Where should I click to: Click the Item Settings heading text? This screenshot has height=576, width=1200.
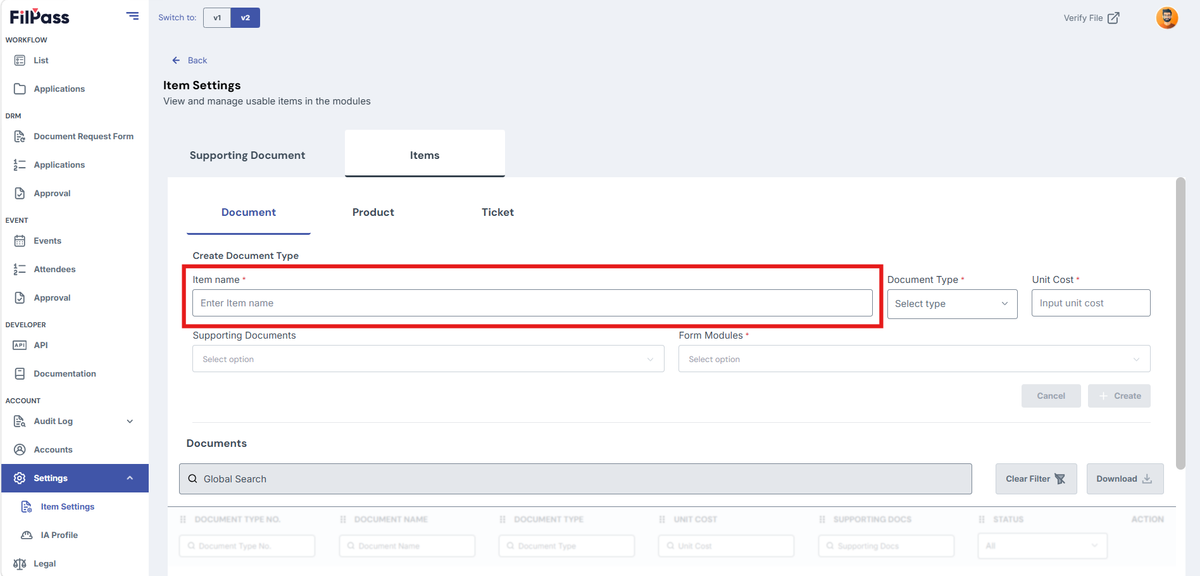coord(202,86)
